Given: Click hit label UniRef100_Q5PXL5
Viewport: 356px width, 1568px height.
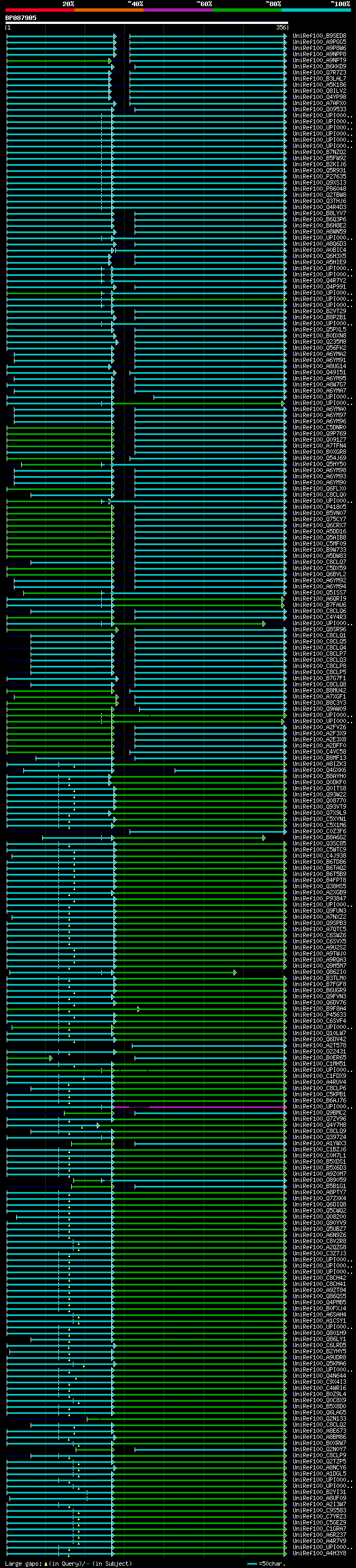Looking at the screenshot, I should [319, 329].
